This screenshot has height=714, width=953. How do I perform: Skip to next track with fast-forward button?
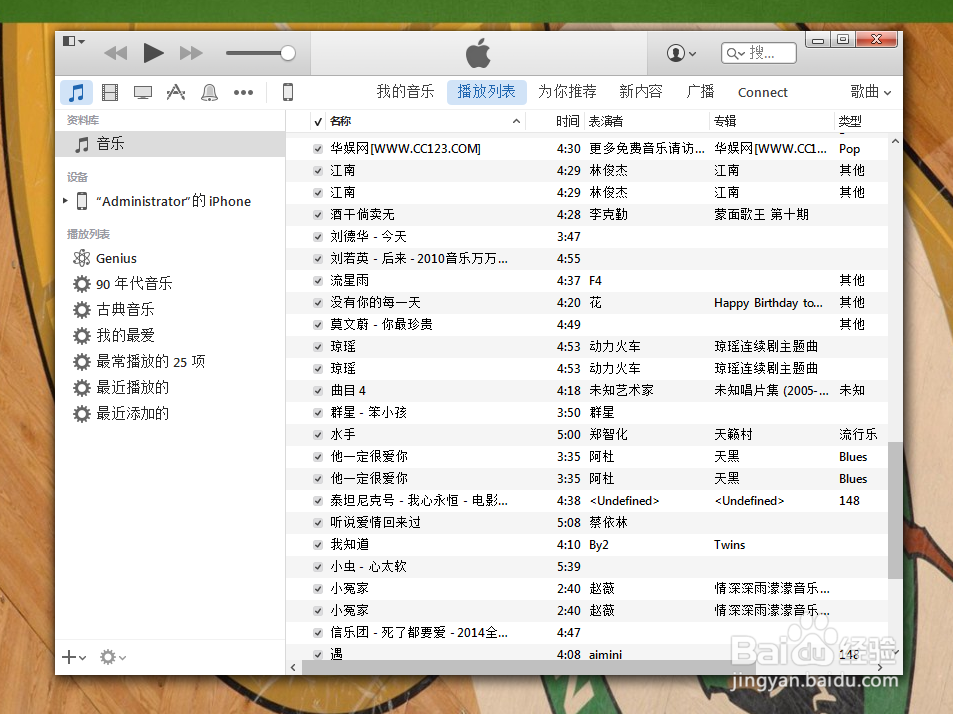click(191, 53)
